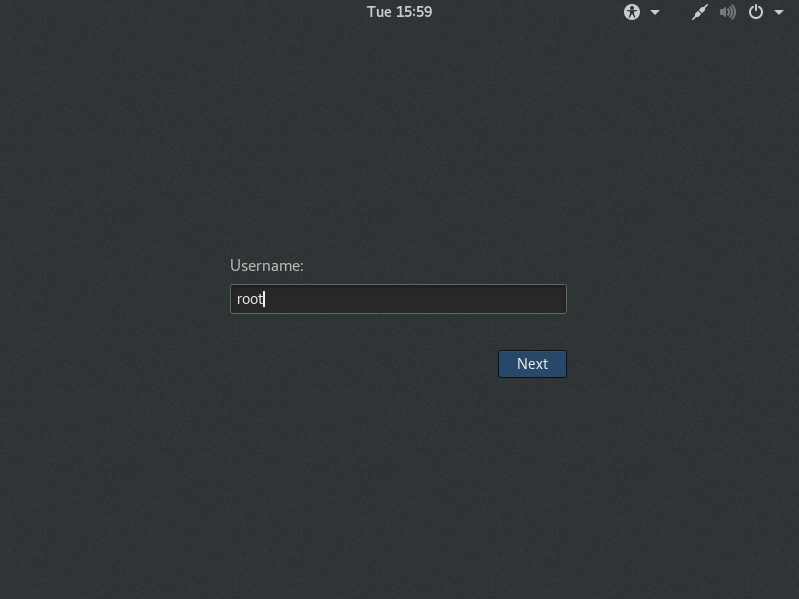Open the clock showing Tue 15:59

pos(400,12)
